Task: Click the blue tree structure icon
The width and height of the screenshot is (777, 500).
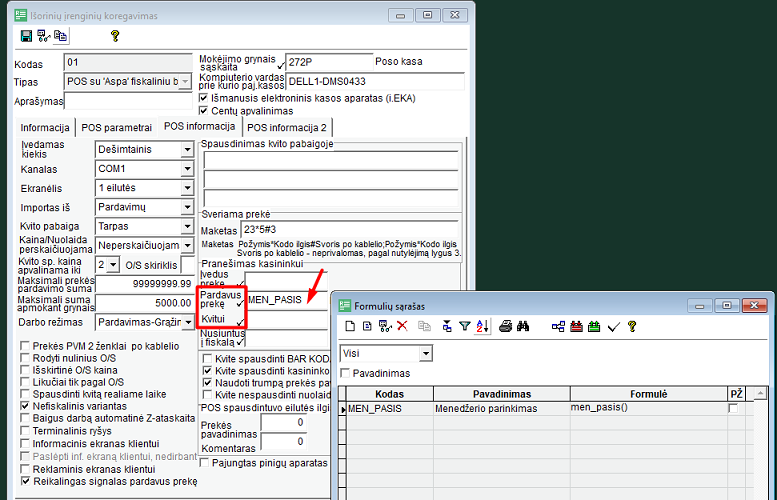Action: 558,326
